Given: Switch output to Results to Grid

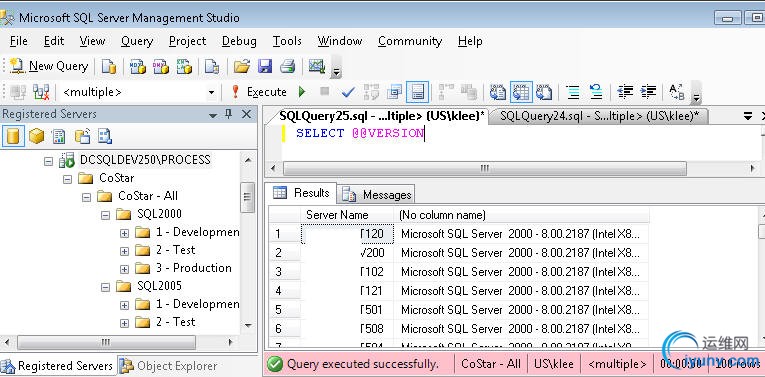Looking at the screenshot, I should click(521, 92).
